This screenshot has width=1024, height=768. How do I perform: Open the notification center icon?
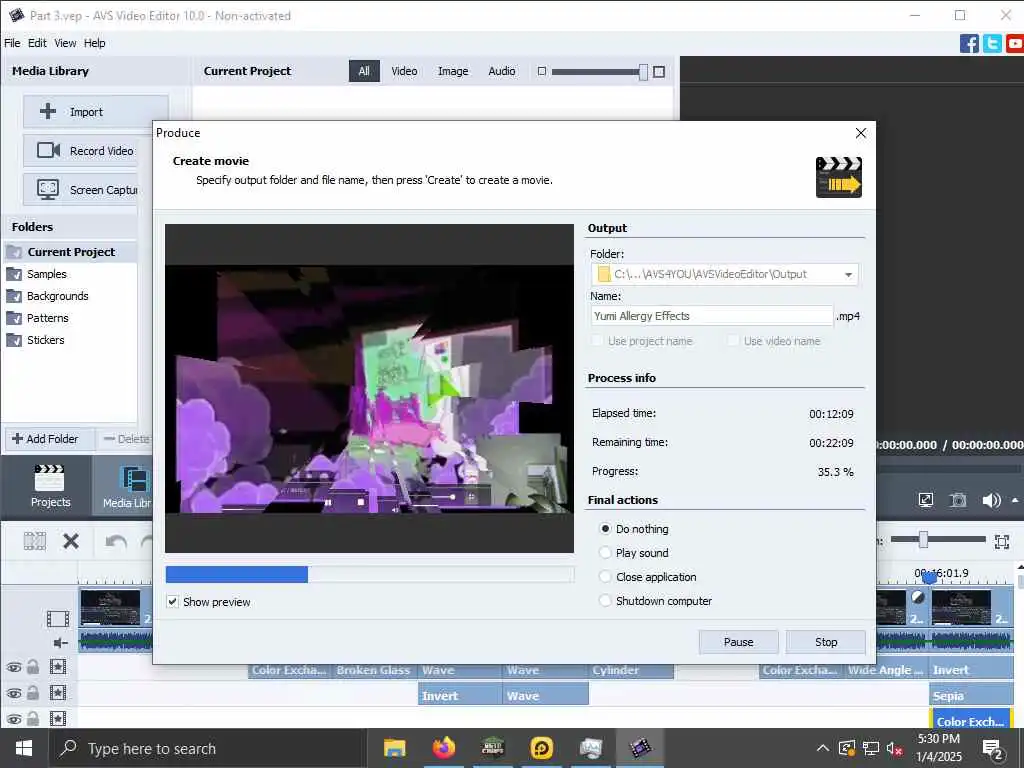click(993, 749)
